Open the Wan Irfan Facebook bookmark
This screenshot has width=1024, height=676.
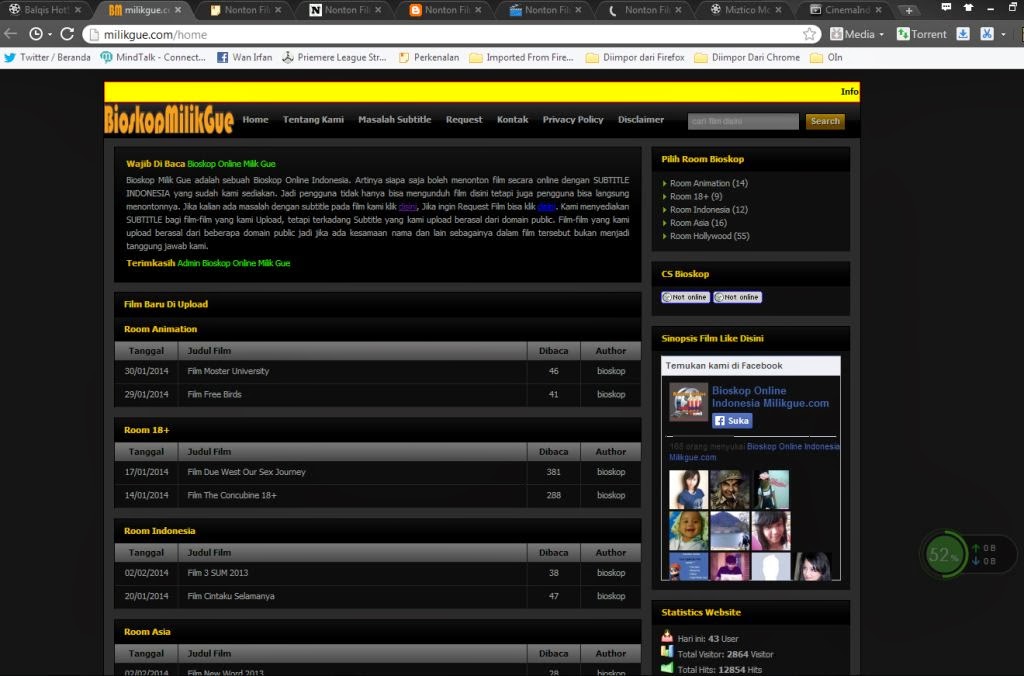244,57
